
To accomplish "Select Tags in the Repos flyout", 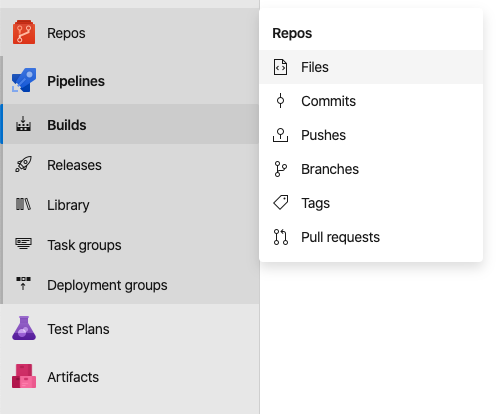I will click(x=371, y=203).
